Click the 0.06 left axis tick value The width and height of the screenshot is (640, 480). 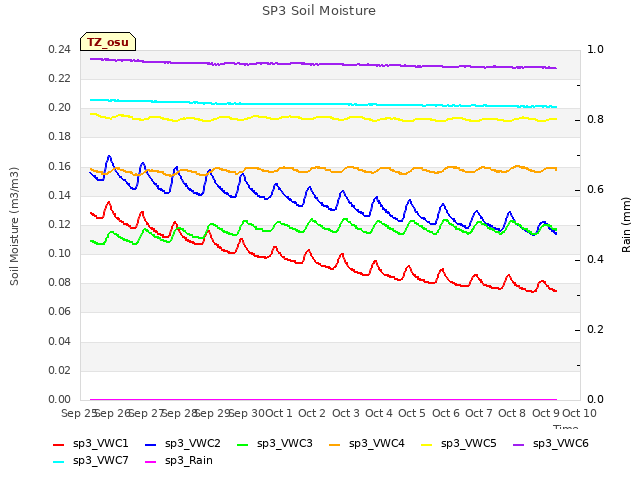coord(60,312)
